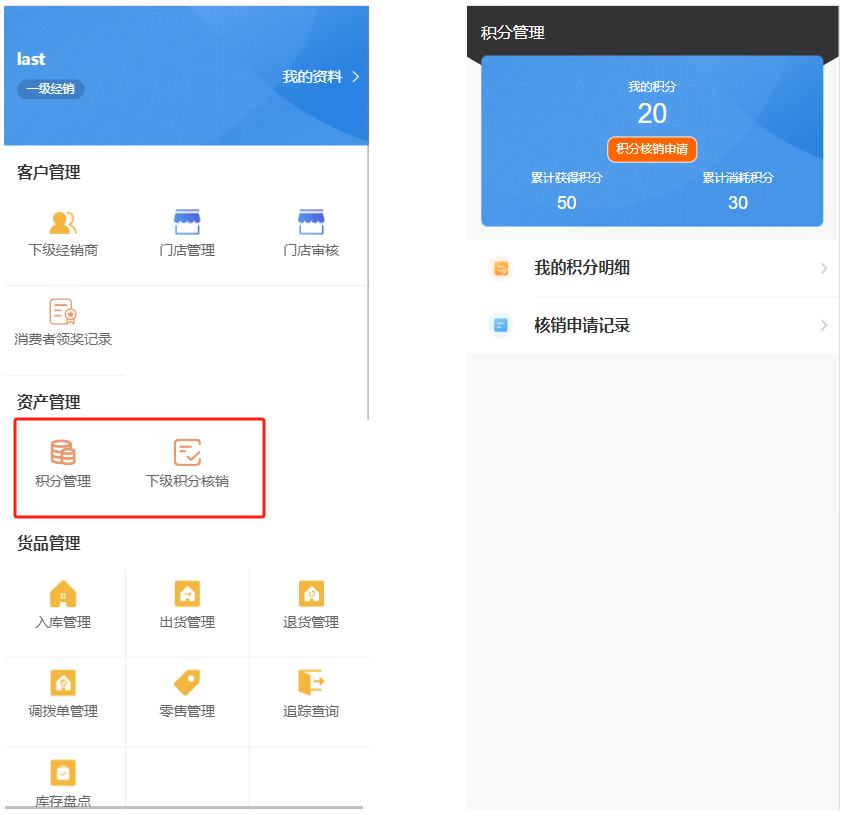Open 下级积分核销 icon
The height and width of the screenshot is (815, 846).
pyautogui.click(x=187, y=453)
